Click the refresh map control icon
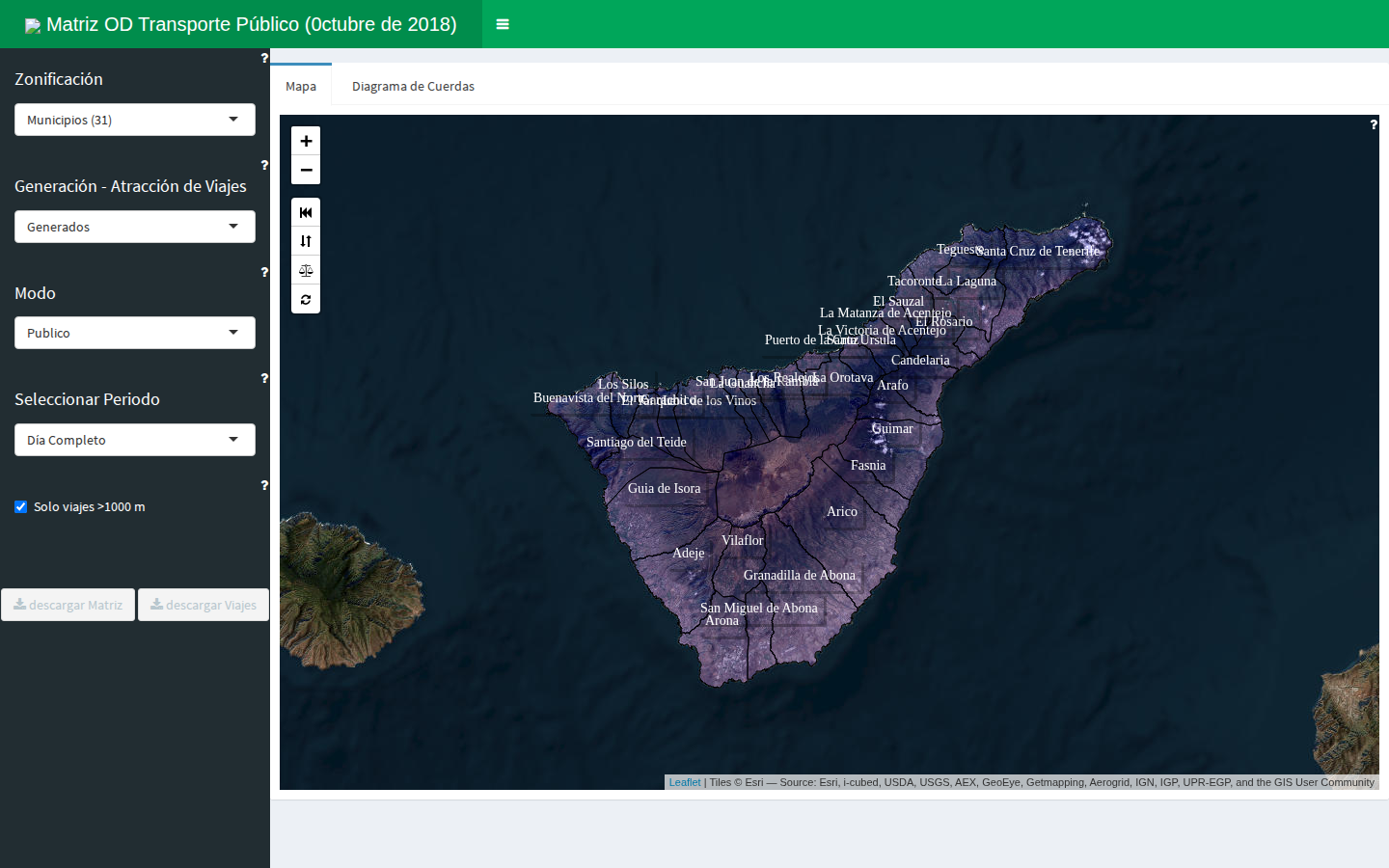This screenshot has width=1389, height=868. pos(306,299)
